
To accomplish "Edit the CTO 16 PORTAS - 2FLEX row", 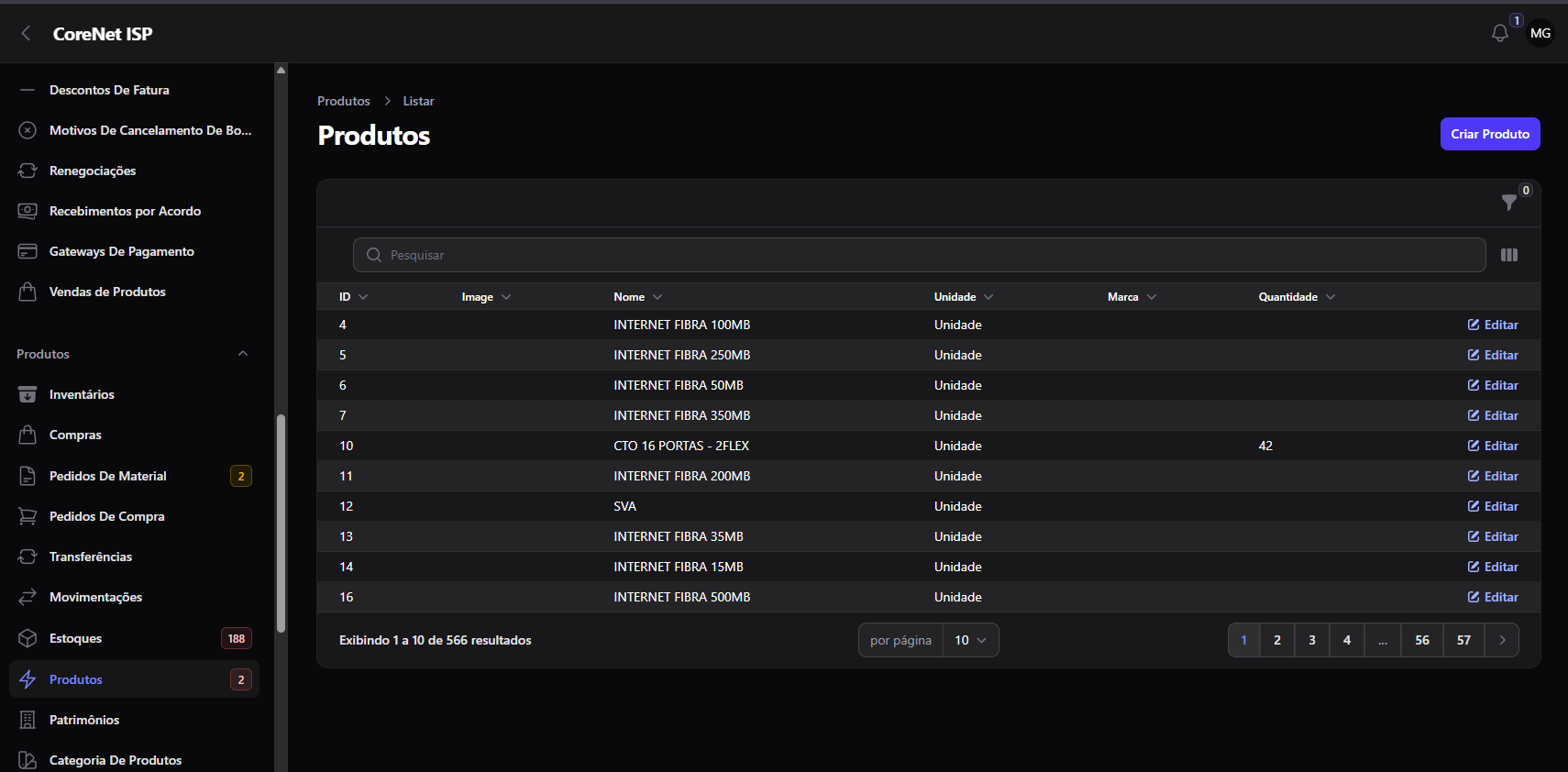I will point(1493,446).
